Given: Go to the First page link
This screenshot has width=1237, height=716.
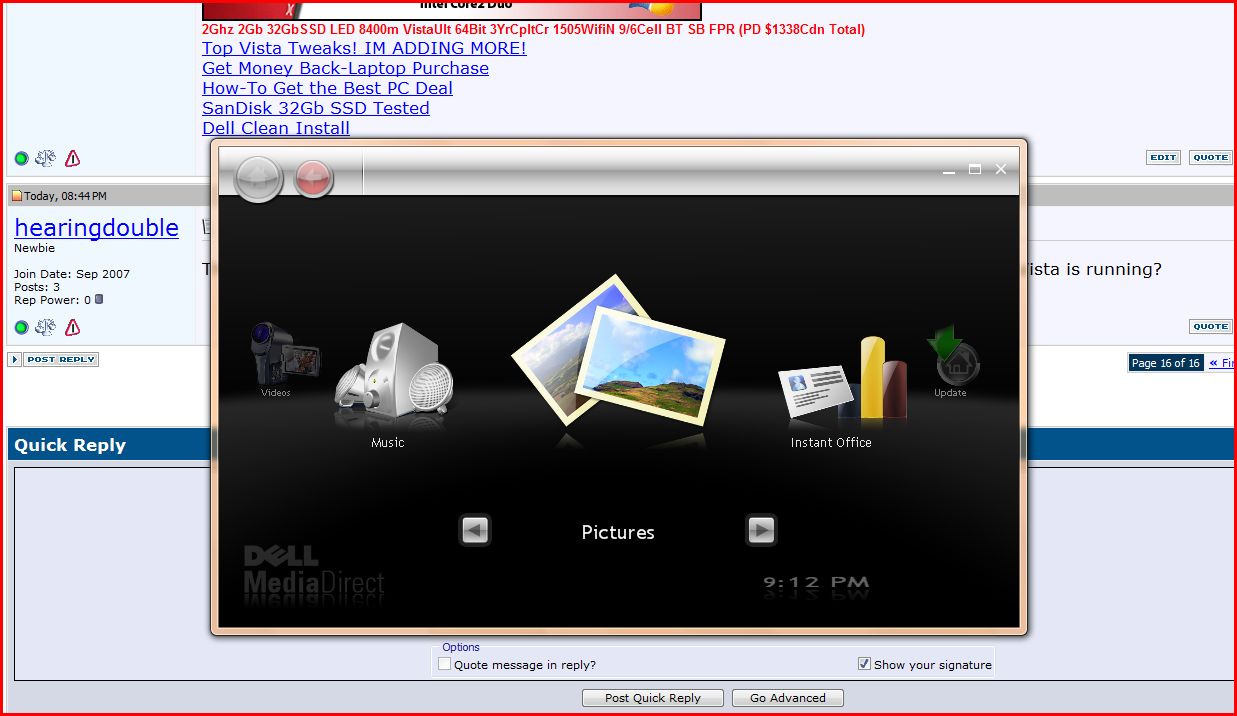Looking at the screenshot, I should click(1221, 363).
